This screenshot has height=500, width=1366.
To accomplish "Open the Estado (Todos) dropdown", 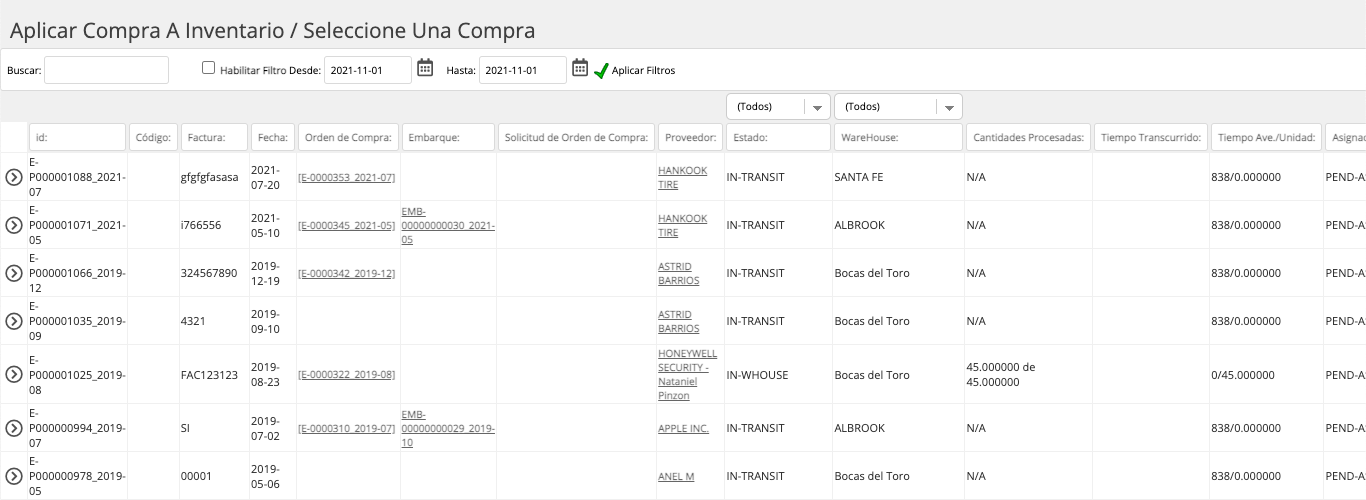I will point(778,107).
